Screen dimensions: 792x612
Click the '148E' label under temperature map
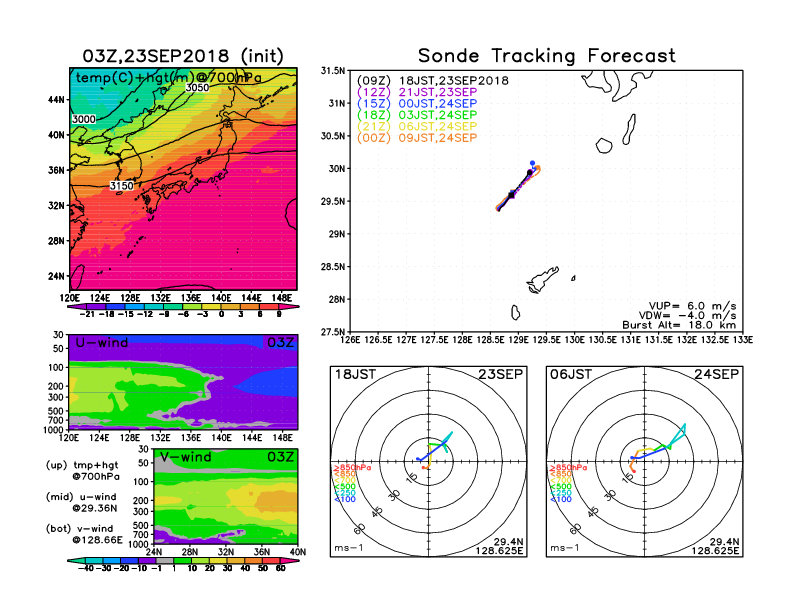pyautogui.click(x=282, y=298)
